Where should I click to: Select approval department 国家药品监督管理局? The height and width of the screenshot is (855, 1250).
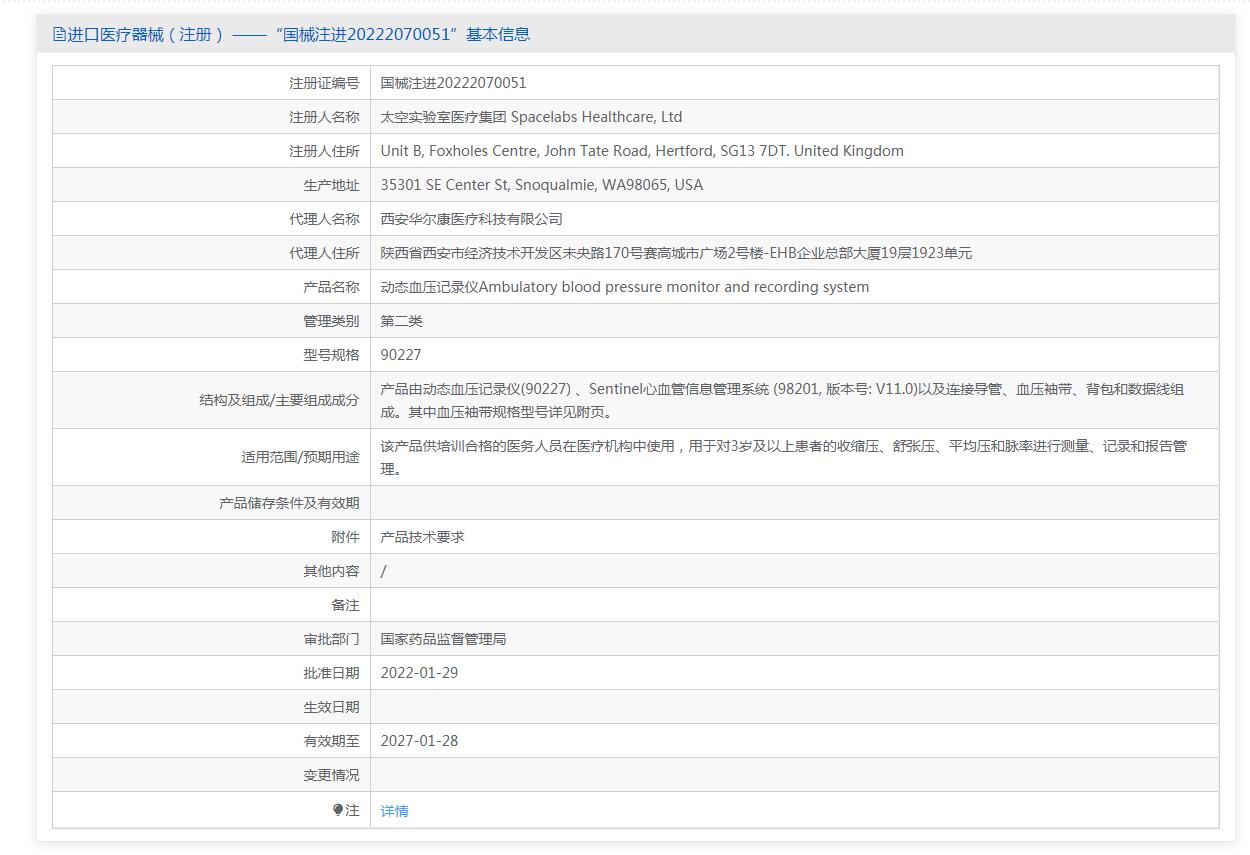click(x=443, y=639)
